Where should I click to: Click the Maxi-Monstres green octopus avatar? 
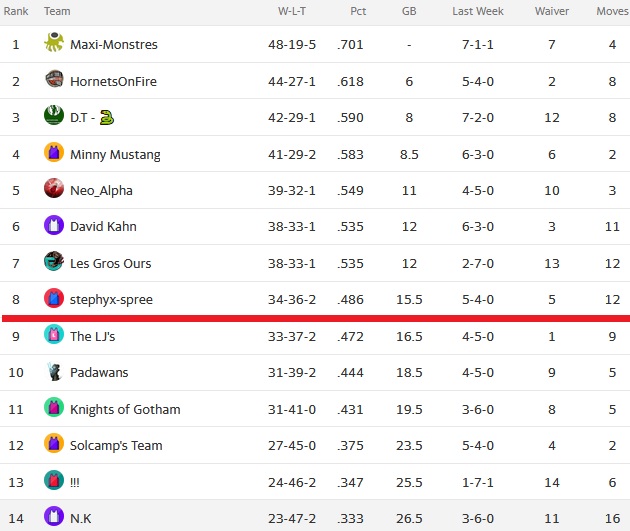(x=54, y=42)
